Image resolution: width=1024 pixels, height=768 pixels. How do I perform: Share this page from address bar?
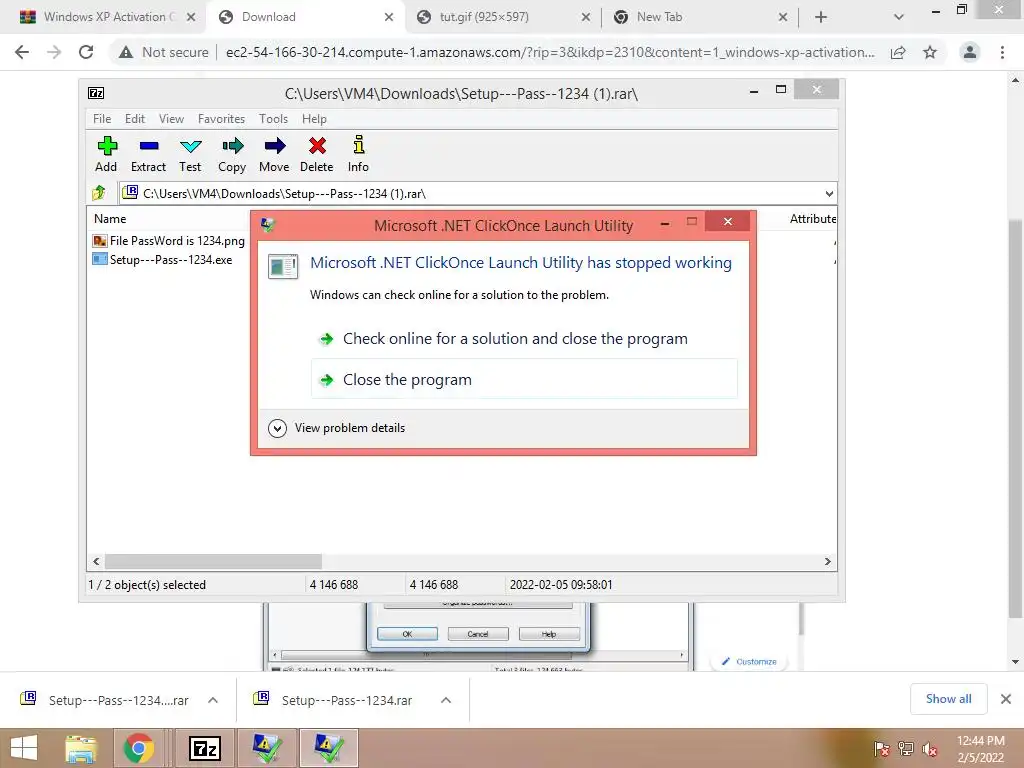(898, 52)
